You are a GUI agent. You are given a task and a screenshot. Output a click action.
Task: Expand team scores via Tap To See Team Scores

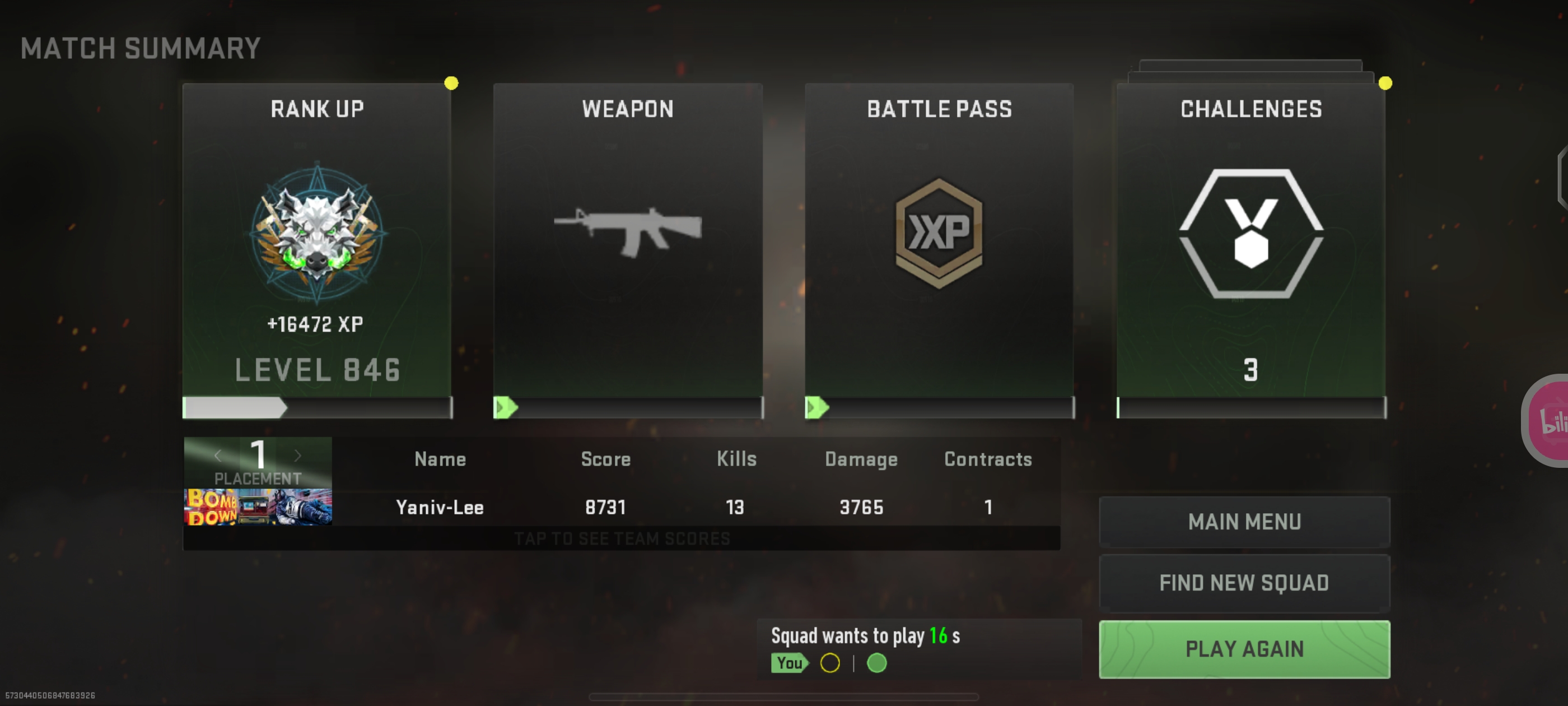622,538
